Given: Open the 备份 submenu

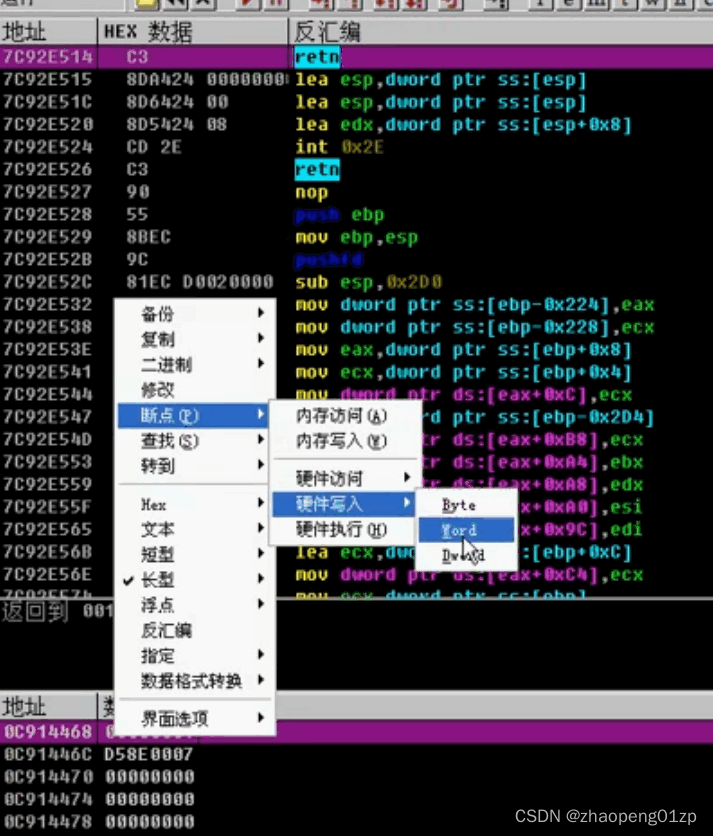Looking at the screenshot, I should tap(195, 314).
